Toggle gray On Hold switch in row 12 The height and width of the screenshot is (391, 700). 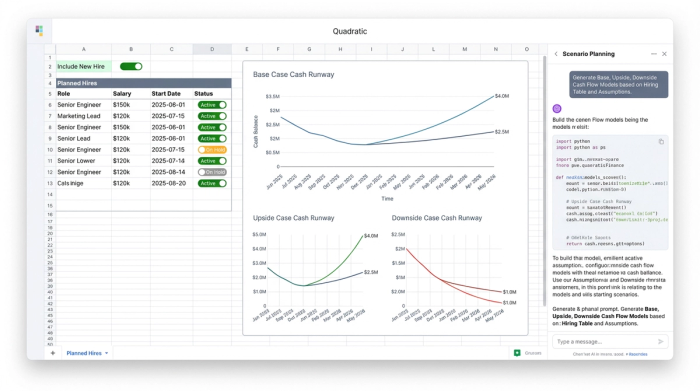tap(212, 172)
